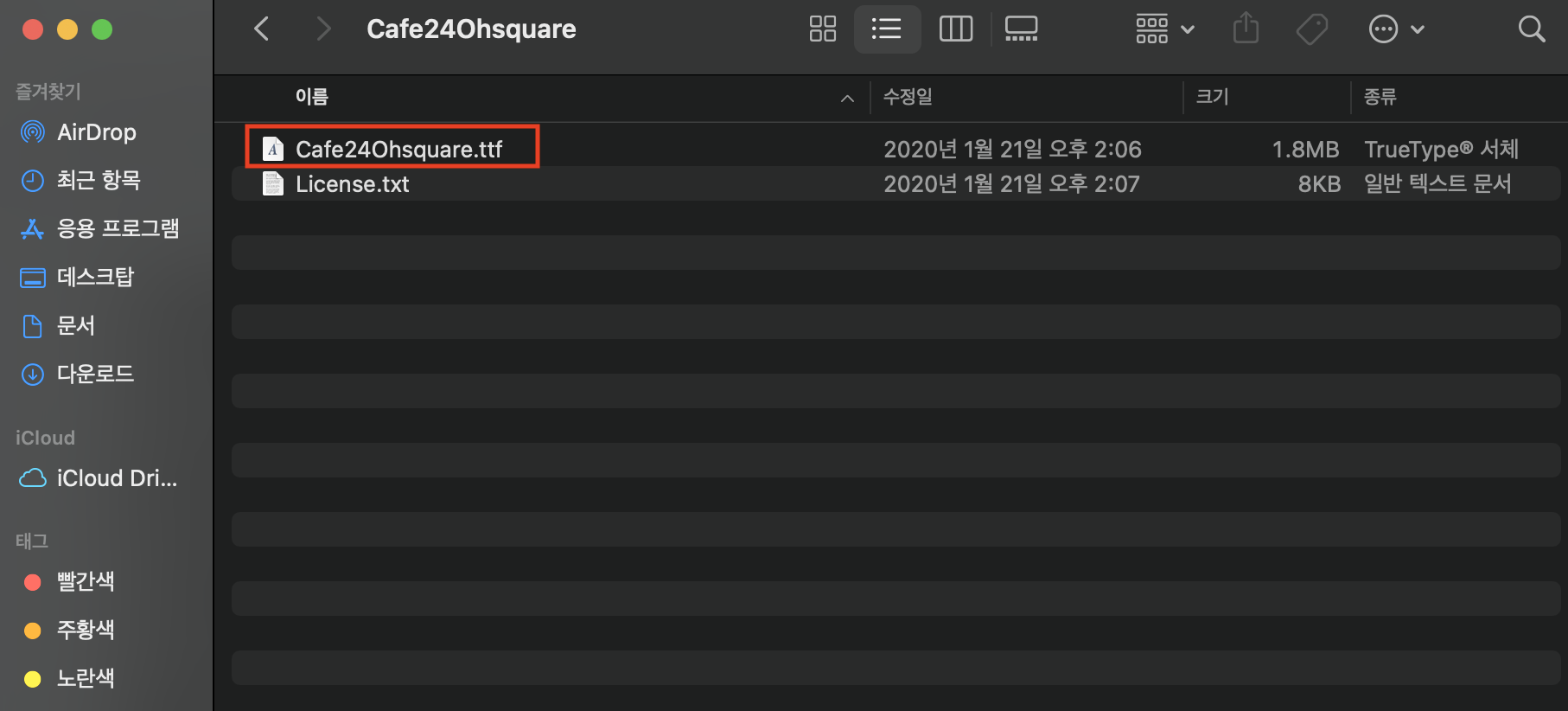Viewport: 1568px width, 711px height.
Task: Click the download arrow icon beside 다운로드
Action: (x=33, y=375)
